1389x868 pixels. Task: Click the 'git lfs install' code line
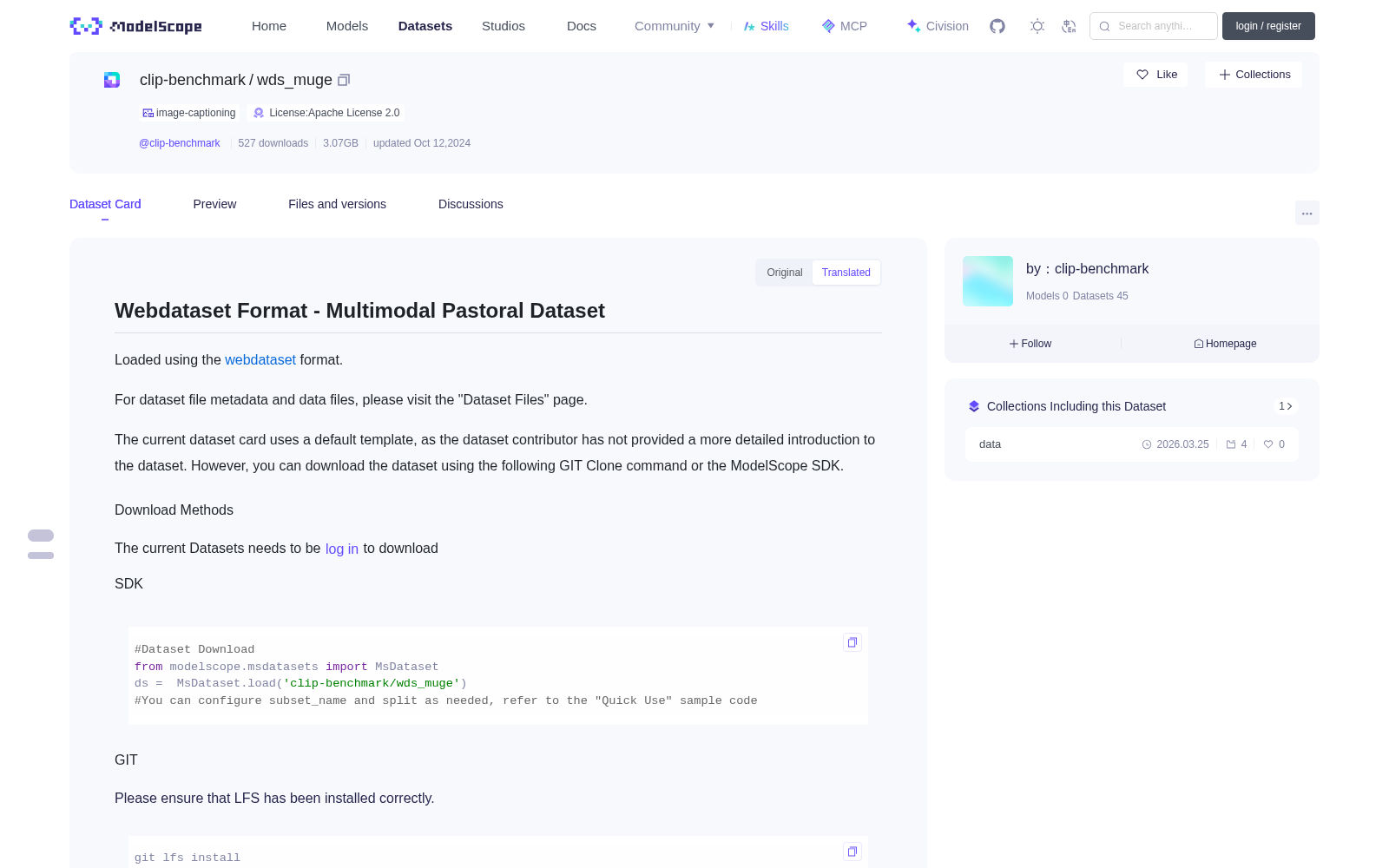188,858
